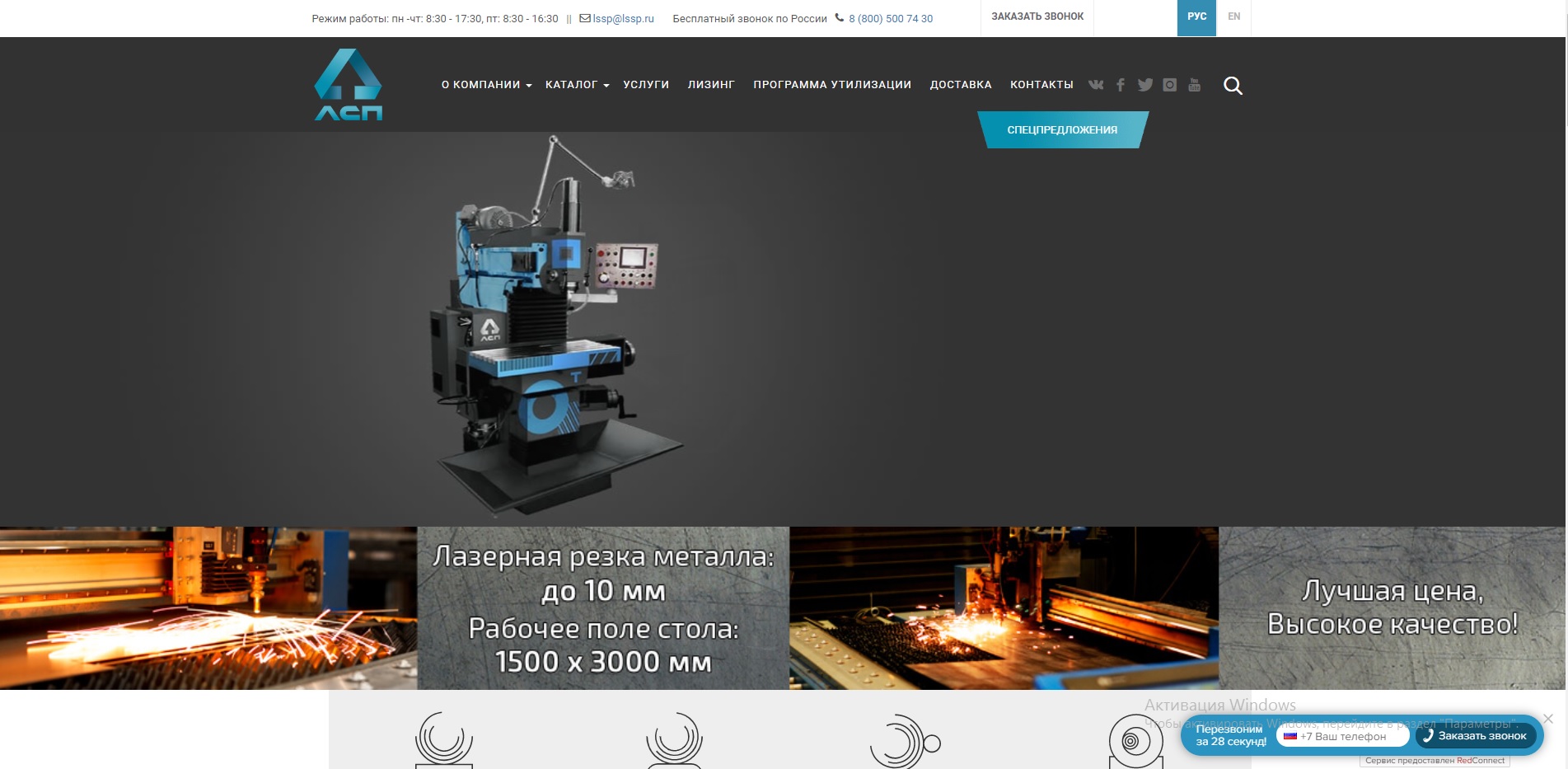This screenshot has height=769, width=1568.
Task: Switch site language to EN
Action: pos(1233,17)
